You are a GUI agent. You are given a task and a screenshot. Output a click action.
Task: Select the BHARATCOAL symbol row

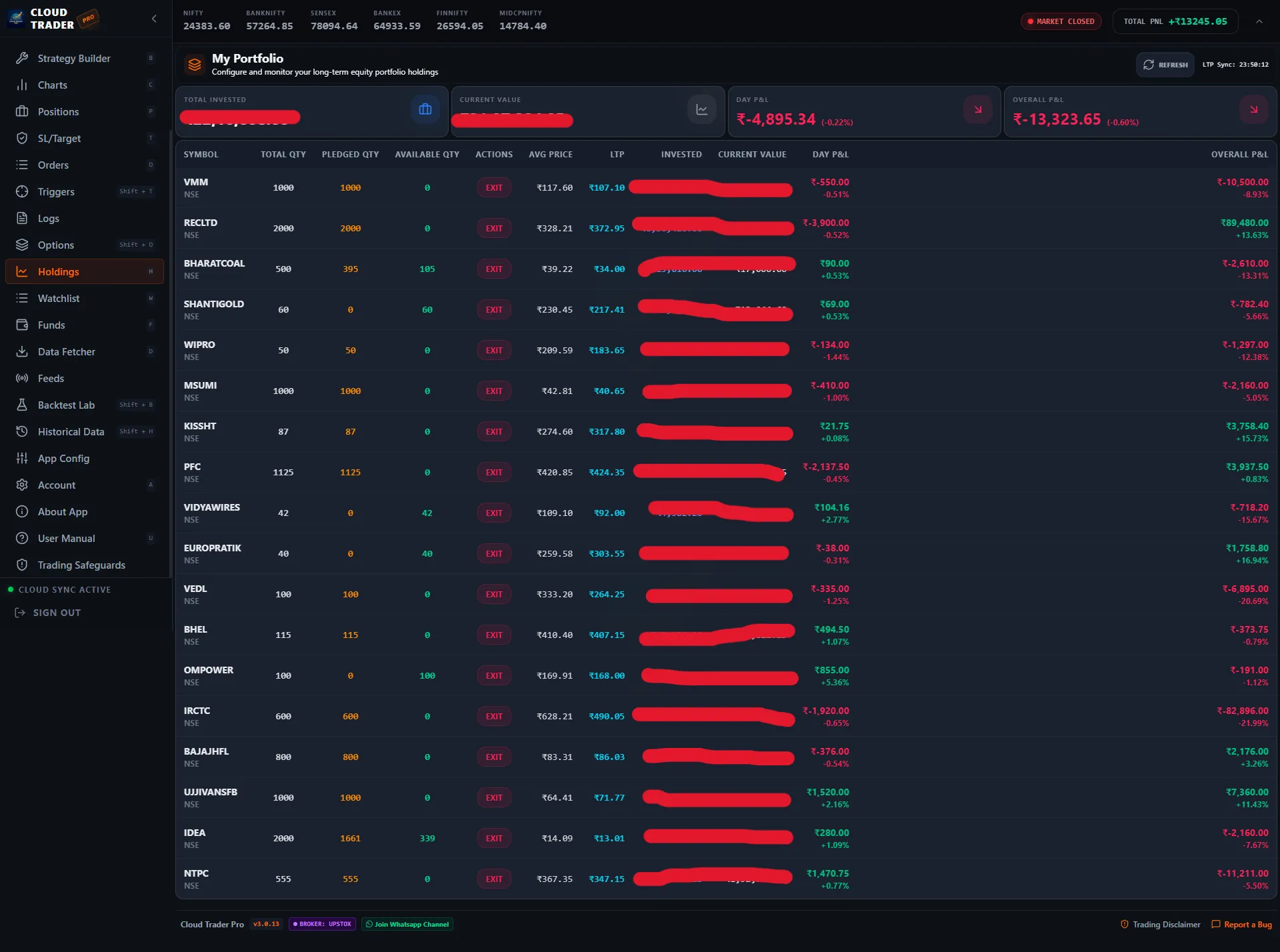(726, 269)
